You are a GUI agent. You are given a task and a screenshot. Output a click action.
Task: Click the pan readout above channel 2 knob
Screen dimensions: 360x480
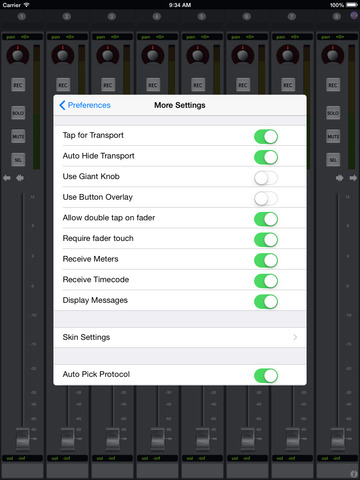click(67, 37)
